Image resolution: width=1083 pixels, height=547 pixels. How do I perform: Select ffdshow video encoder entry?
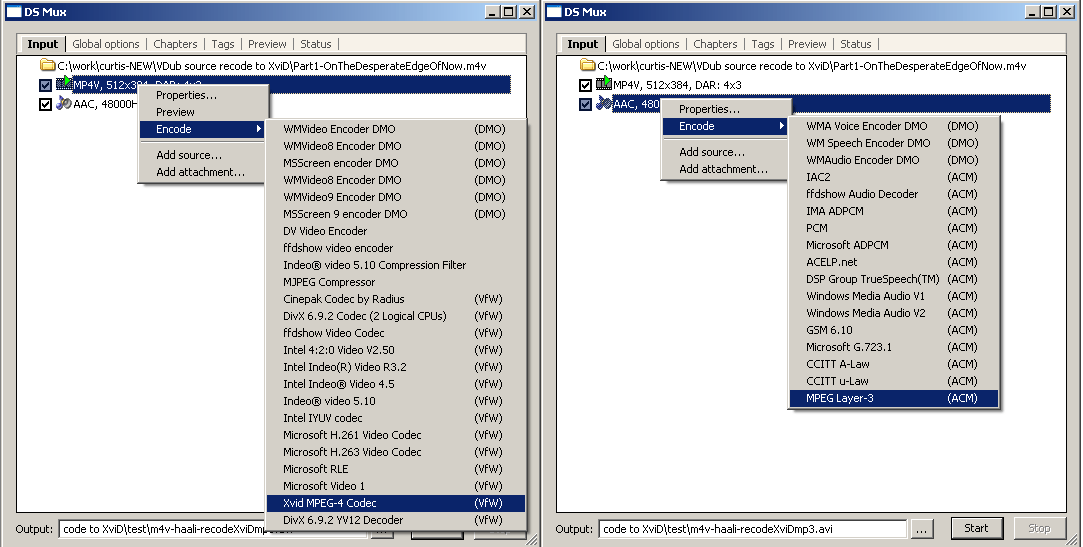[x=396, y=248]
